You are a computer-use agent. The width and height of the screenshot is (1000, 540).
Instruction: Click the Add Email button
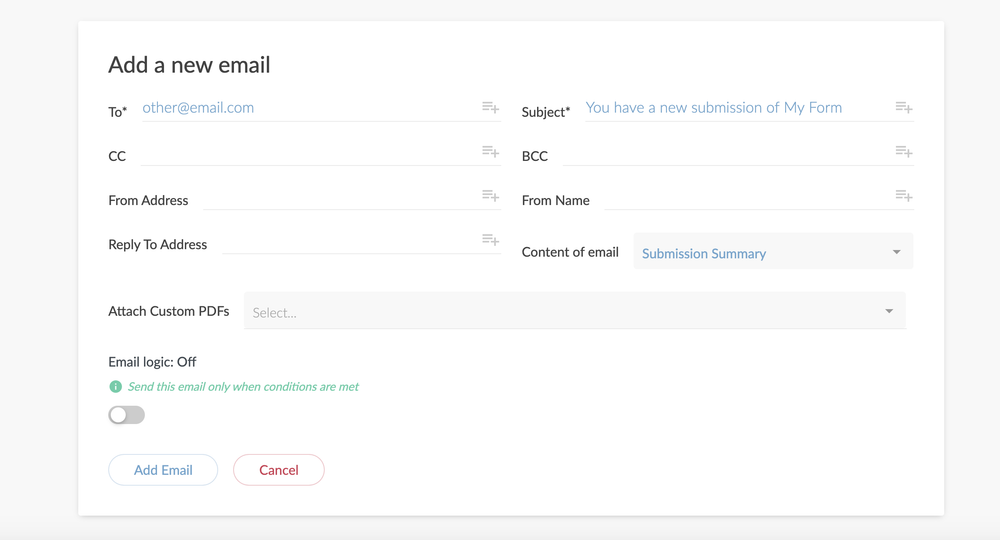point(163,470)
